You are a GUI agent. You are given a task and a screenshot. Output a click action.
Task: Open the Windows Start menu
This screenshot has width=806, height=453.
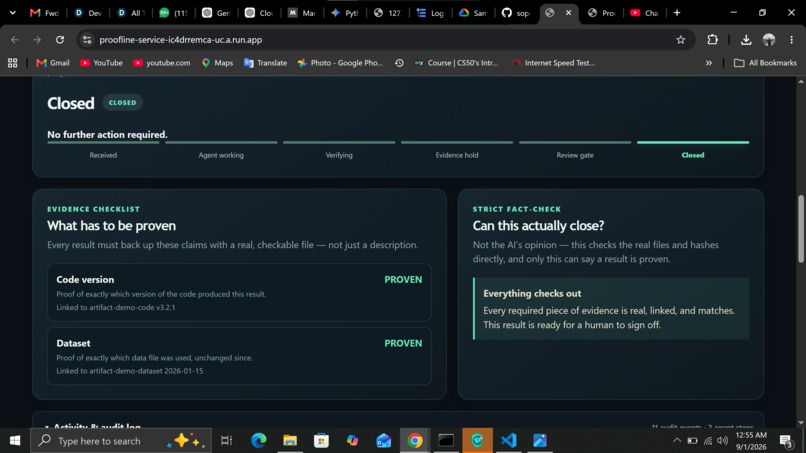(15, 441)
